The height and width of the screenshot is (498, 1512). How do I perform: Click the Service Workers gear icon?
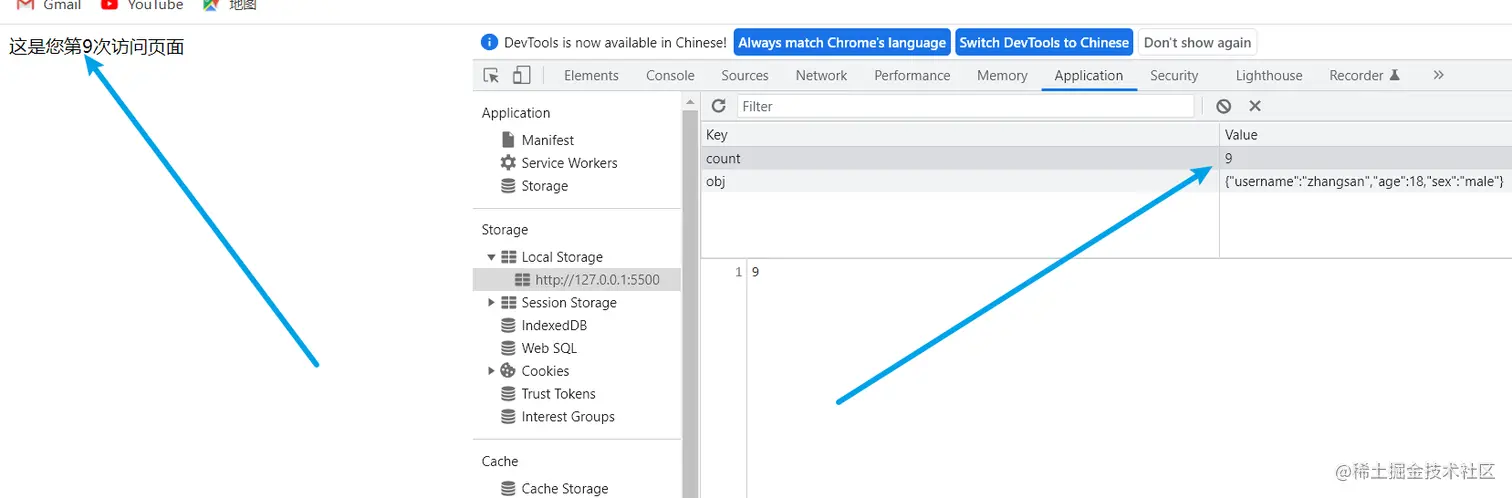click(x=508, y=163)
